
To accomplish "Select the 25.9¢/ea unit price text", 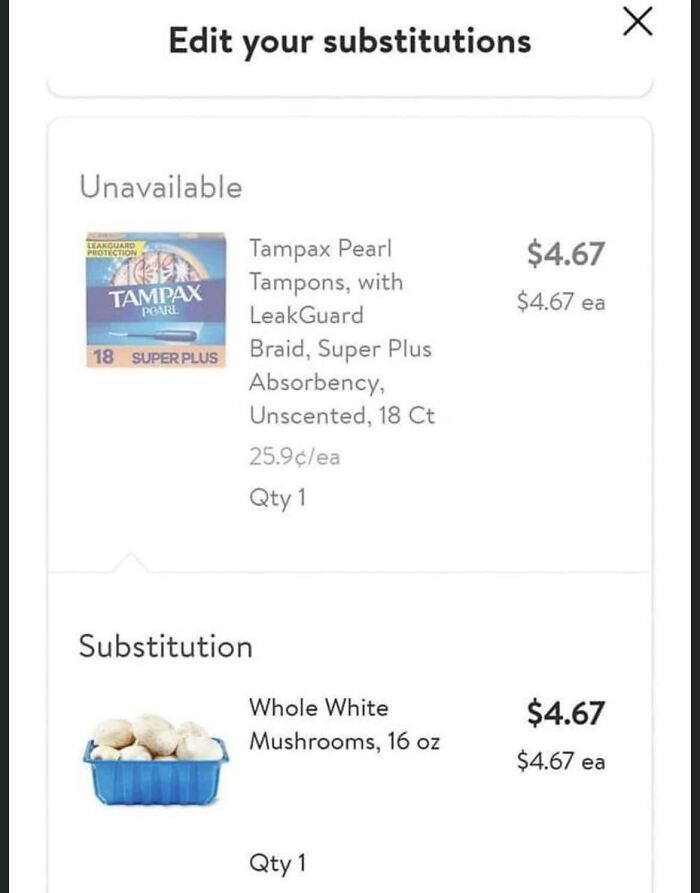I will point(294,457).
